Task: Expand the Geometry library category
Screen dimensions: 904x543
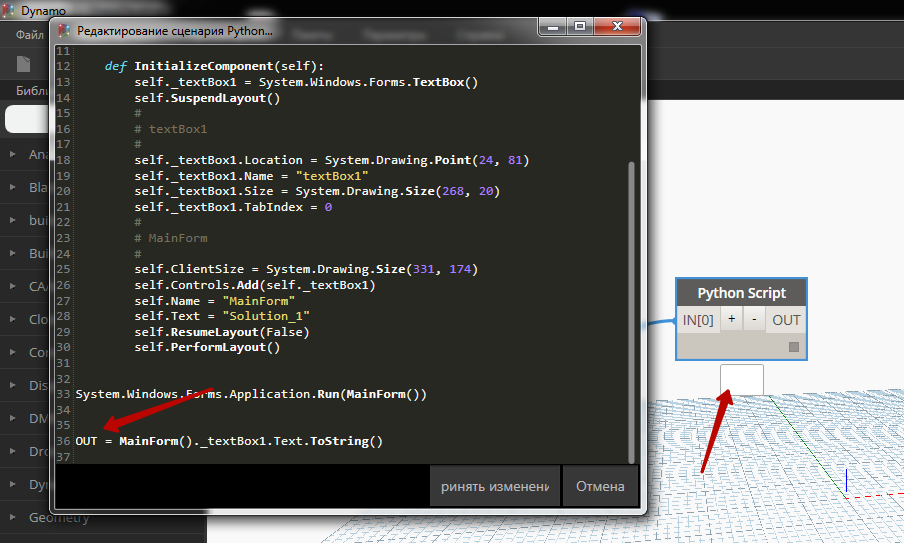Action: click(x=12, y=518)
